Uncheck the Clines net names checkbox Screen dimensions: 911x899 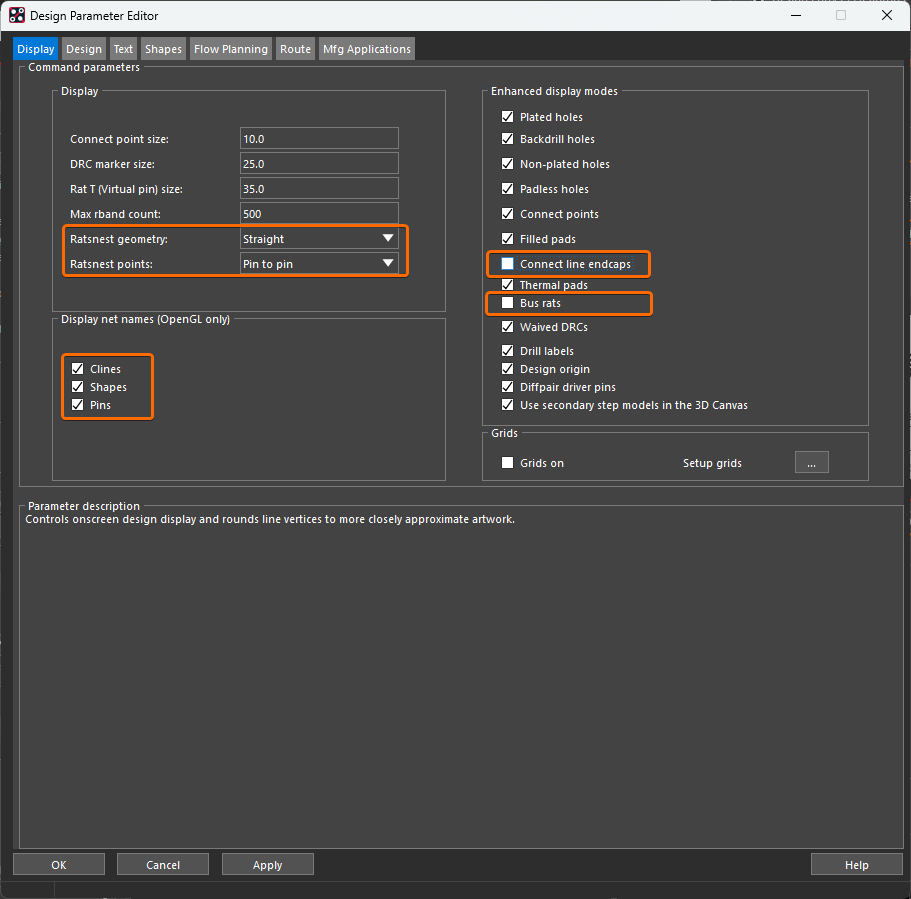(x=78, y=369)
